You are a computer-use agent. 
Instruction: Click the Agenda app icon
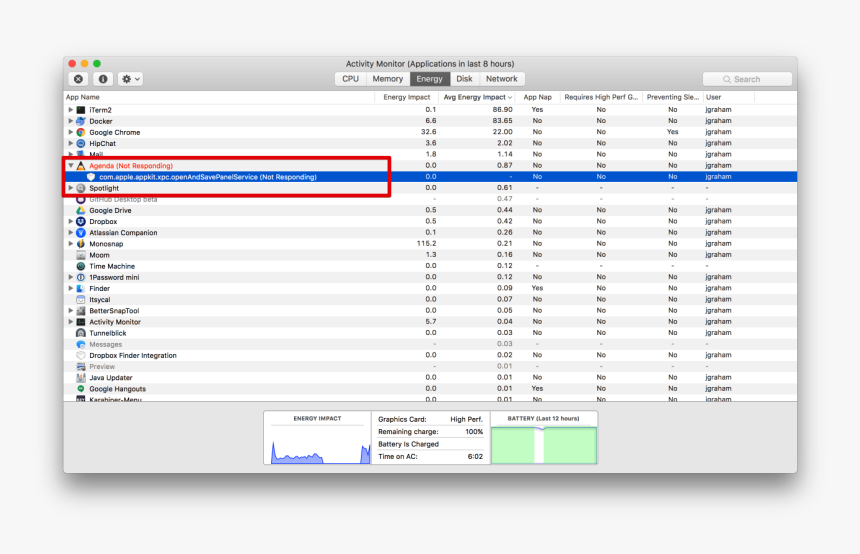(81, 166)
